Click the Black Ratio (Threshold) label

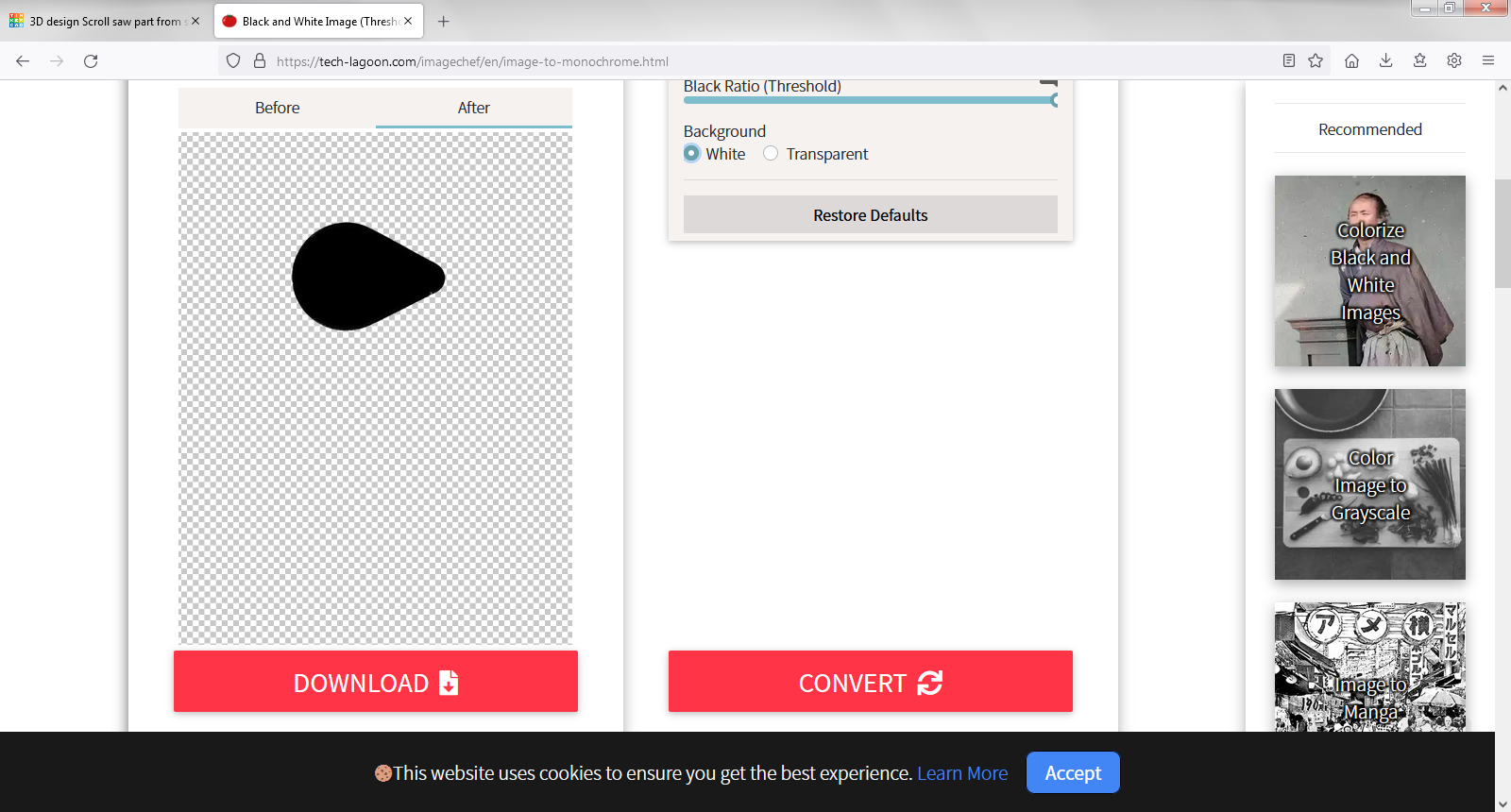point(762,86)
